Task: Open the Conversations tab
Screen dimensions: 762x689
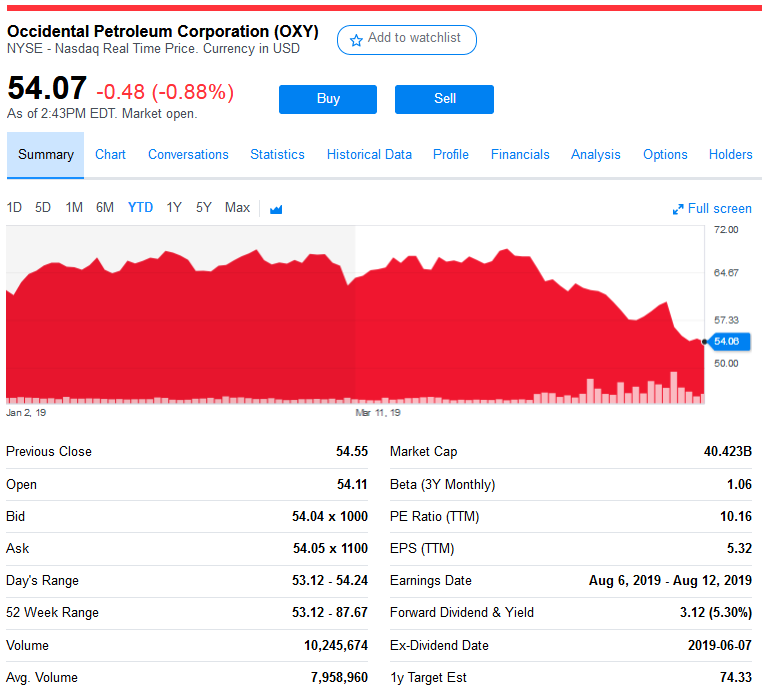Action: 188,155
